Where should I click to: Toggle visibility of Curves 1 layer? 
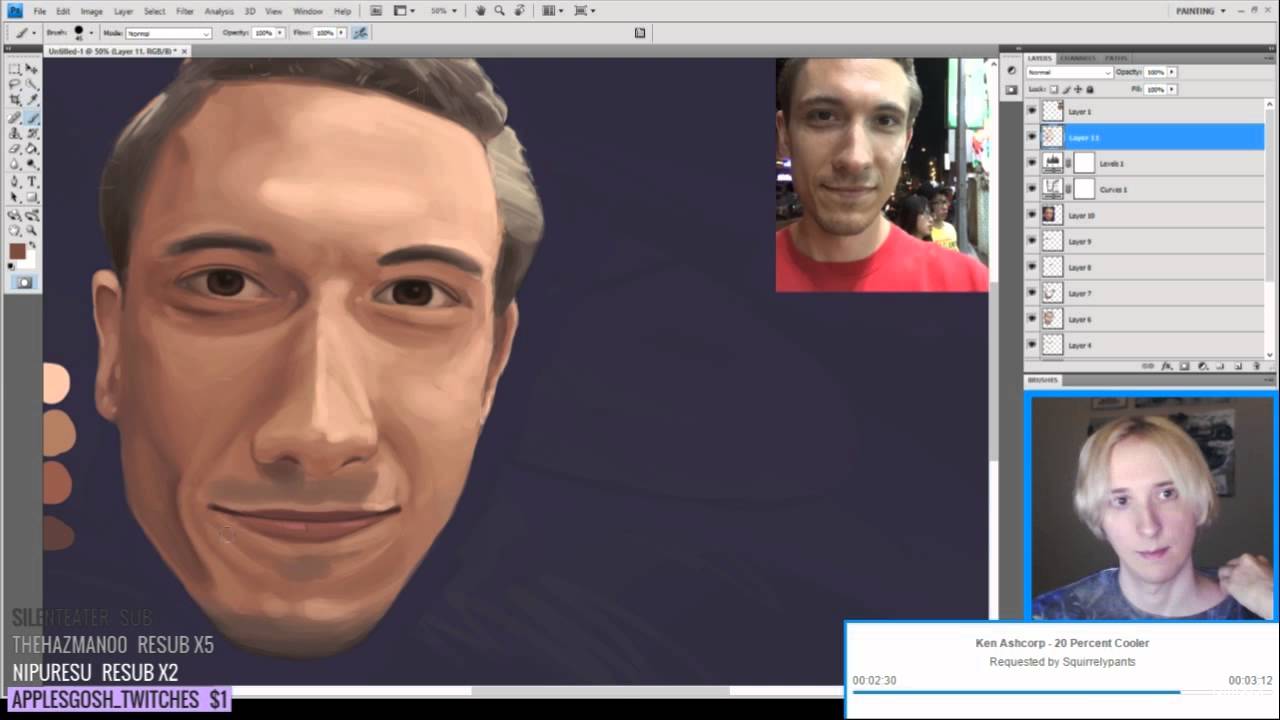(1032, 189)
